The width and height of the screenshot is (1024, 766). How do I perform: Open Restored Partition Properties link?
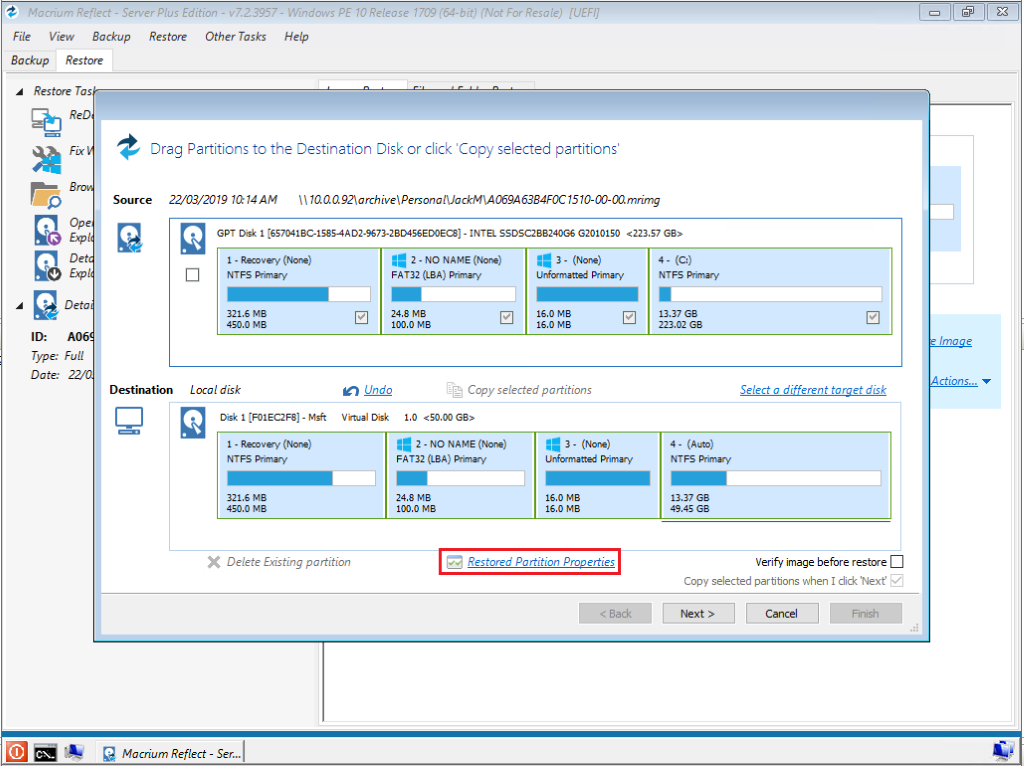pos(540,562)
